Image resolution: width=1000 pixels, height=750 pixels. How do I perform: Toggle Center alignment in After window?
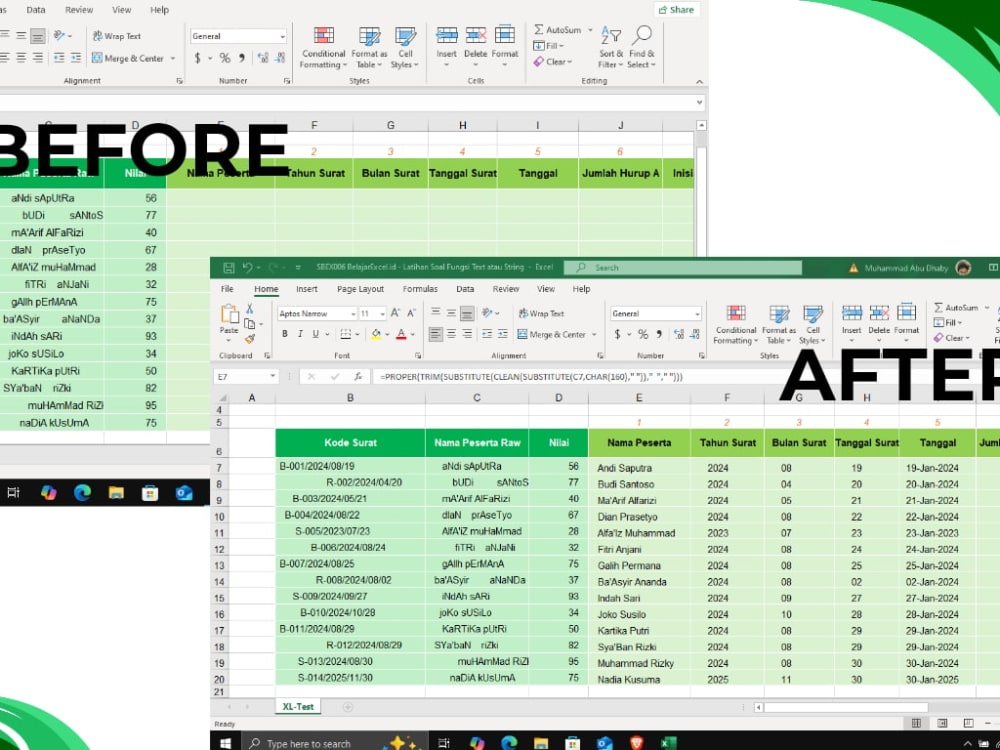[452, 334]
